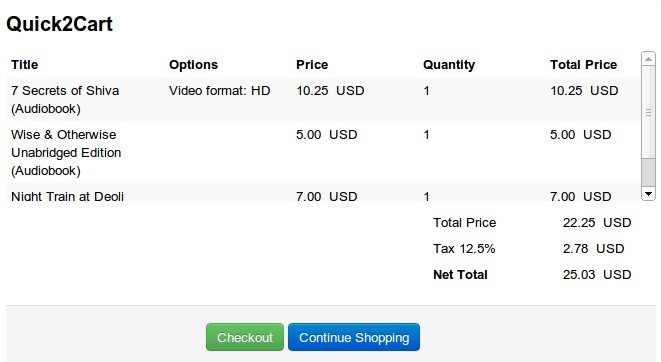Image resolution: width=661 pixels, height=362 pixels.
Task: Click the Tax 12.5% label
Action: tap(464, 249)
